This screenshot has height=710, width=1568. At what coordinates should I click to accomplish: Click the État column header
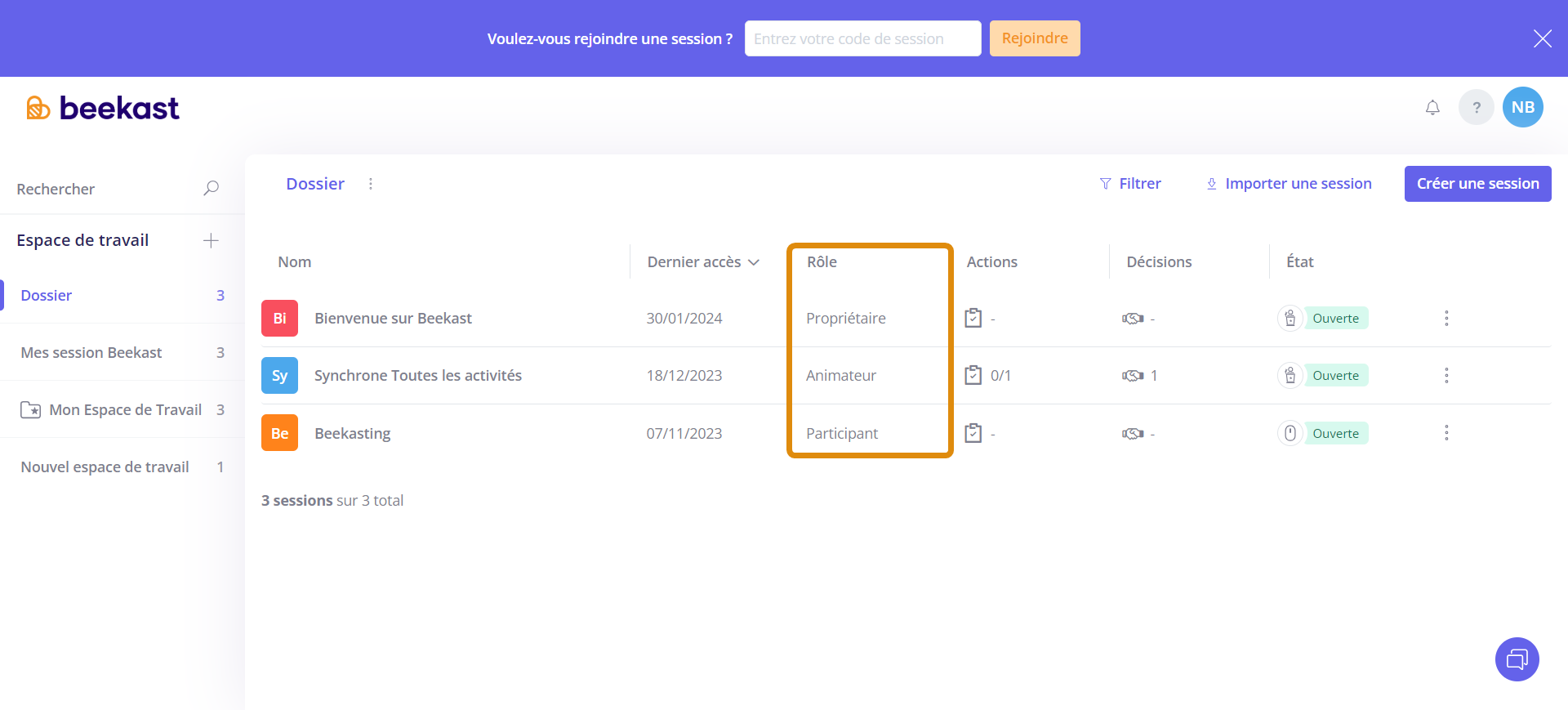[x=1299, y=262]
